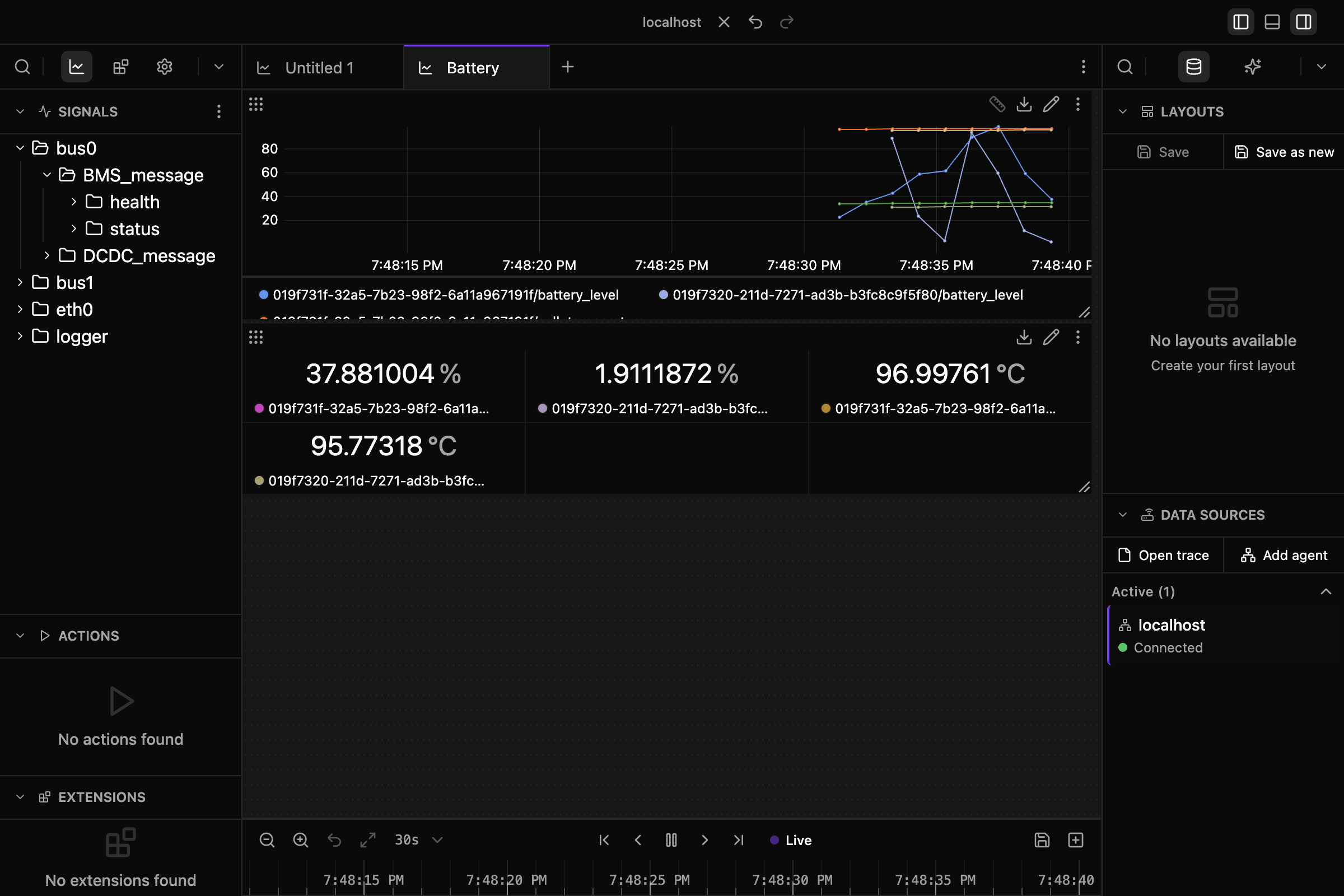
Task: Open the settings gear icon
Action: 165,67
